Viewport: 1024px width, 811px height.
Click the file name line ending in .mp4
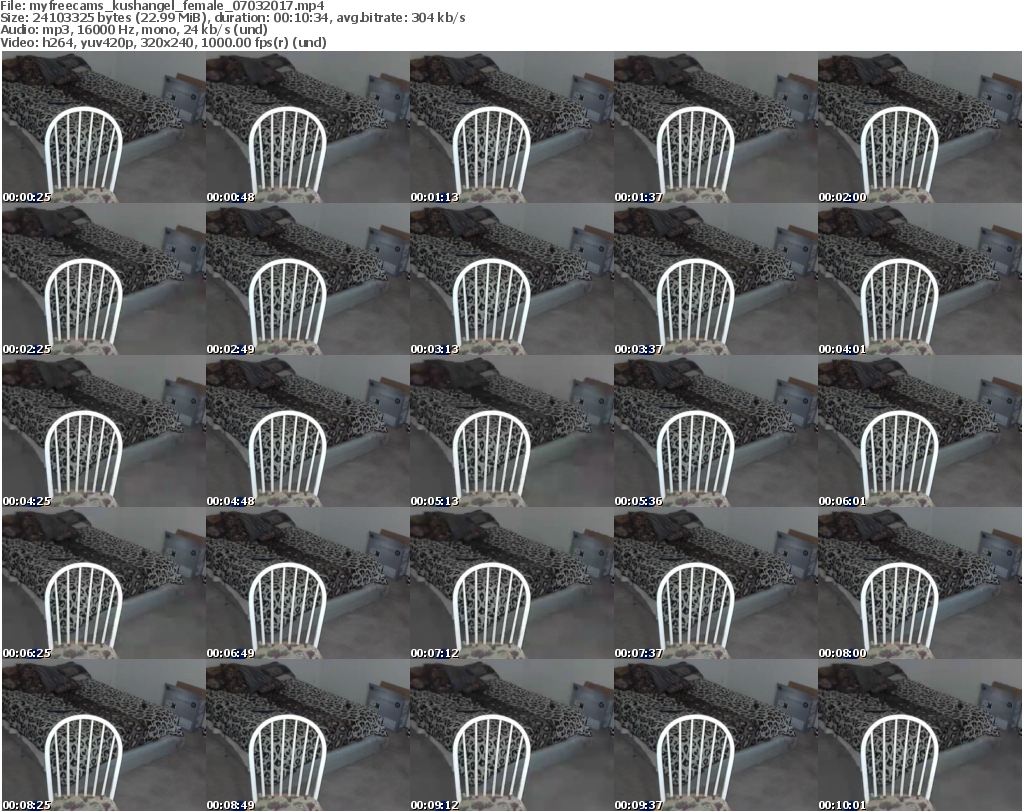pos(162,6)
